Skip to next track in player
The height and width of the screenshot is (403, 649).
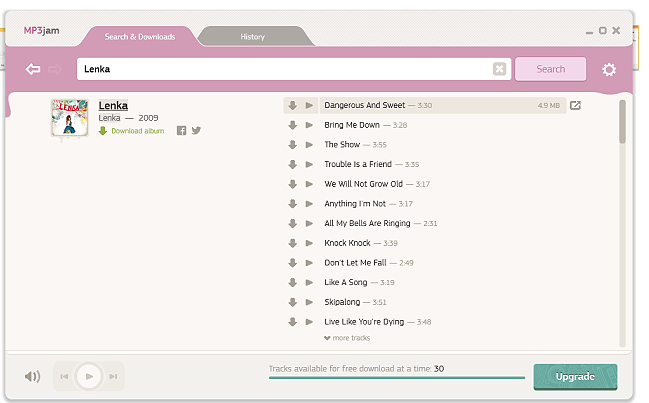pyautogui.click(x=113, y=377)
